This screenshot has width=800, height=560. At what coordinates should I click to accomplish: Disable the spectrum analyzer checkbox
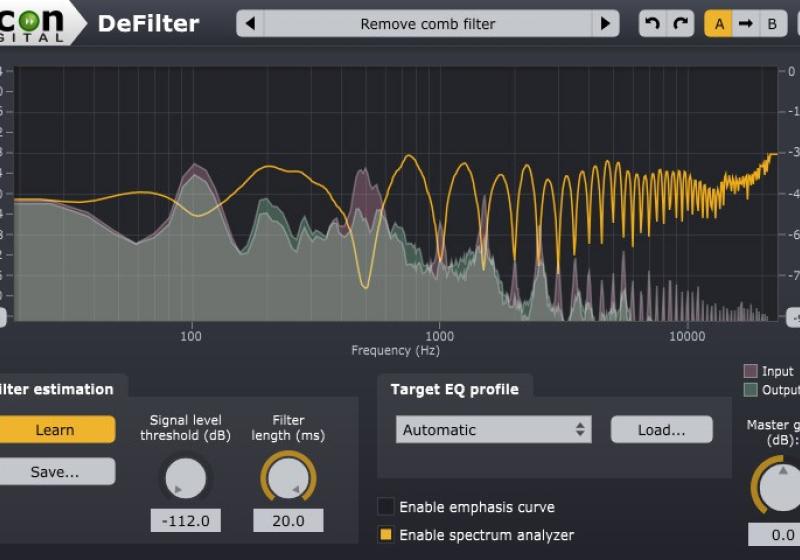pos(386,535)
